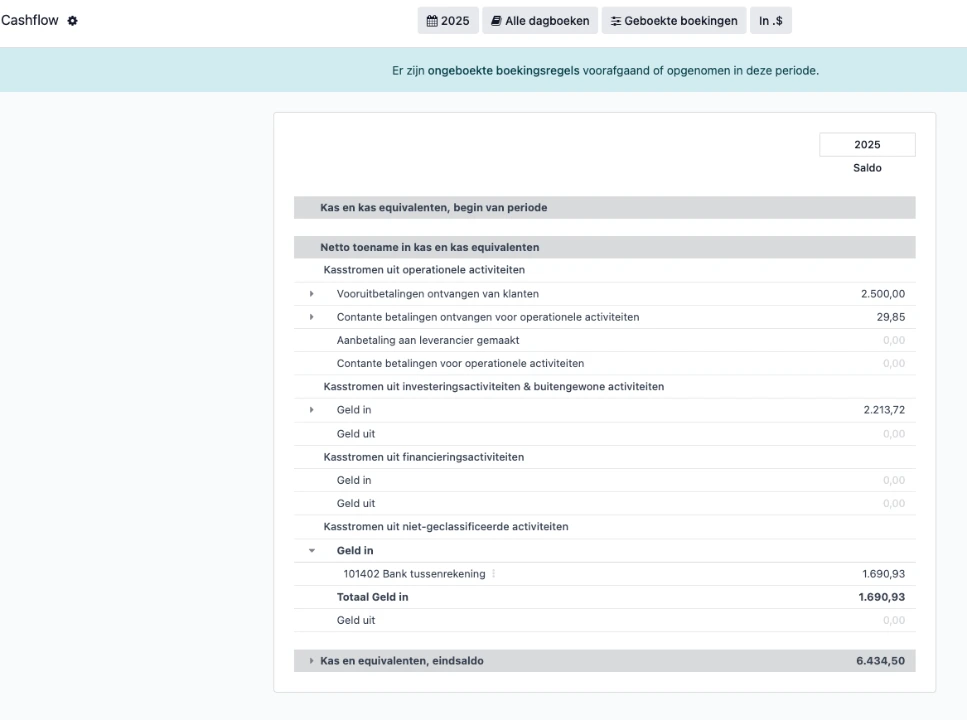The height and width of the screenshot is (720, 967).
Task: Click the 6.434,50 eindsaldo amount
Action: [x=881, y=661]
